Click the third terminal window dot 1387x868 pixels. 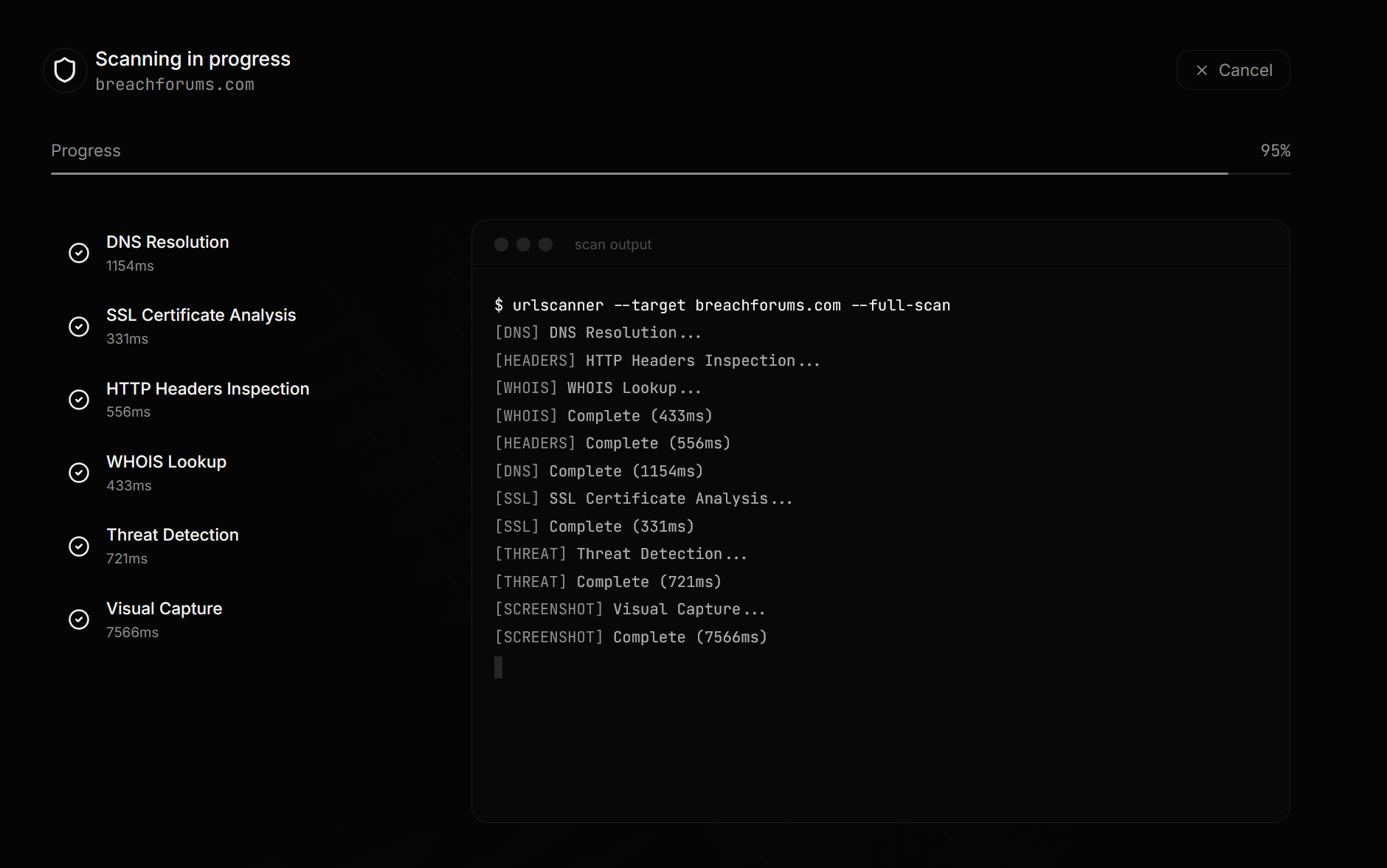546,245
